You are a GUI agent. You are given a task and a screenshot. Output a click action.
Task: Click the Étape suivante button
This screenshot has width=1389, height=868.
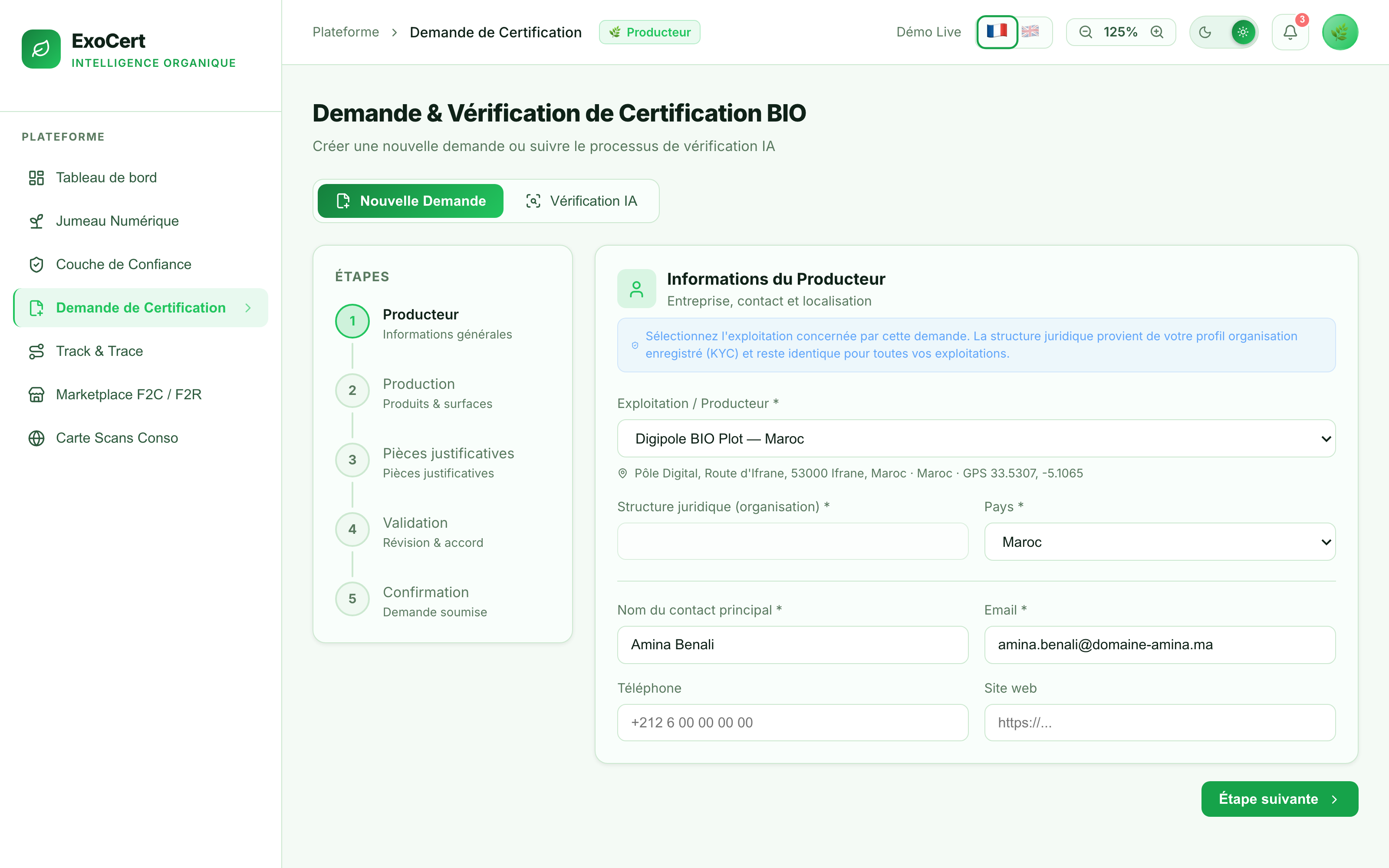[1279, 799]
